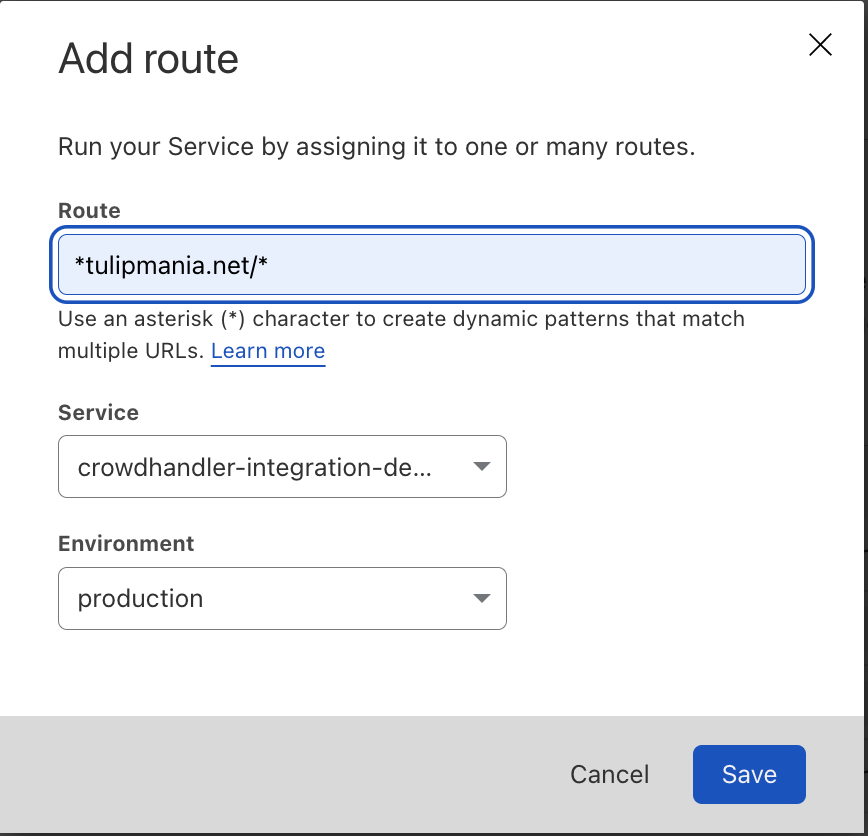The width and height of the screenshot is (868, 836).
Task: Click the Service dropdown arrow icon
Action: 482,467
